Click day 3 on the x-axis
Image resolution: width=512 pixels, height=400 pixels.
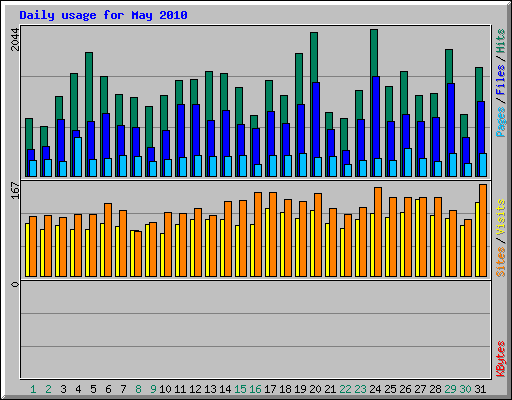coord(63,389)
